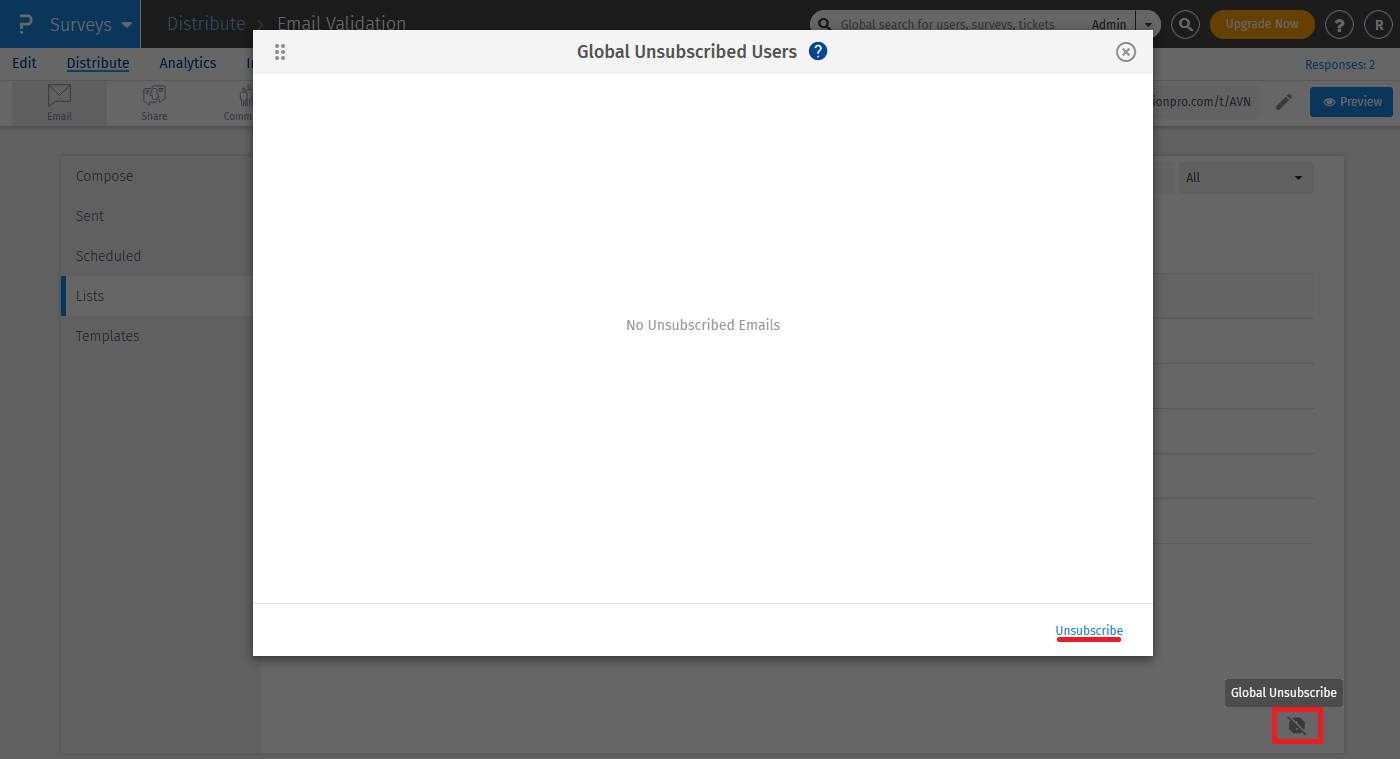Click the Unsubscribe link in the dialog

pos(1089,630)
